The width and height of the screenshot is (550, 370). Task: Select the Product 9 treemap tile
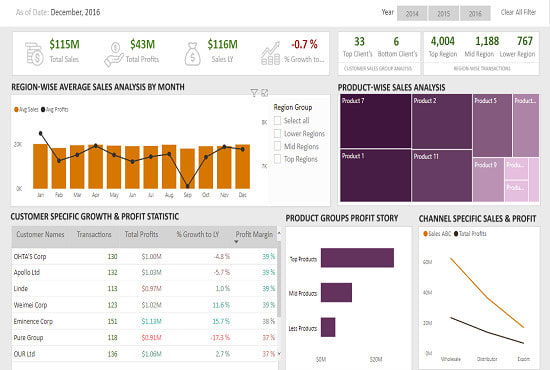488,180
